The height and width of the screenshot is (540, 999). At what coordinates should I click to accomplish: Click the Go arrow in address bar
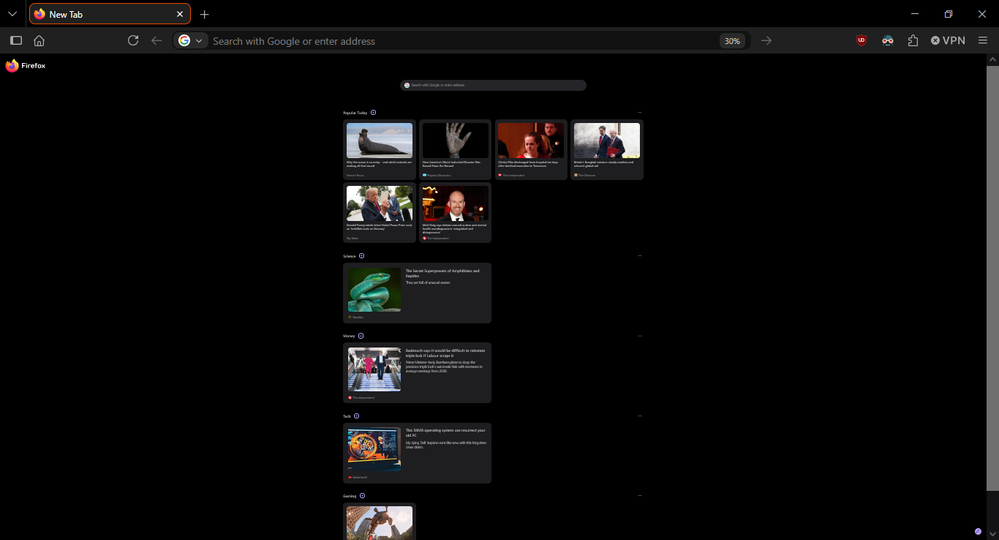click(766, 40)
